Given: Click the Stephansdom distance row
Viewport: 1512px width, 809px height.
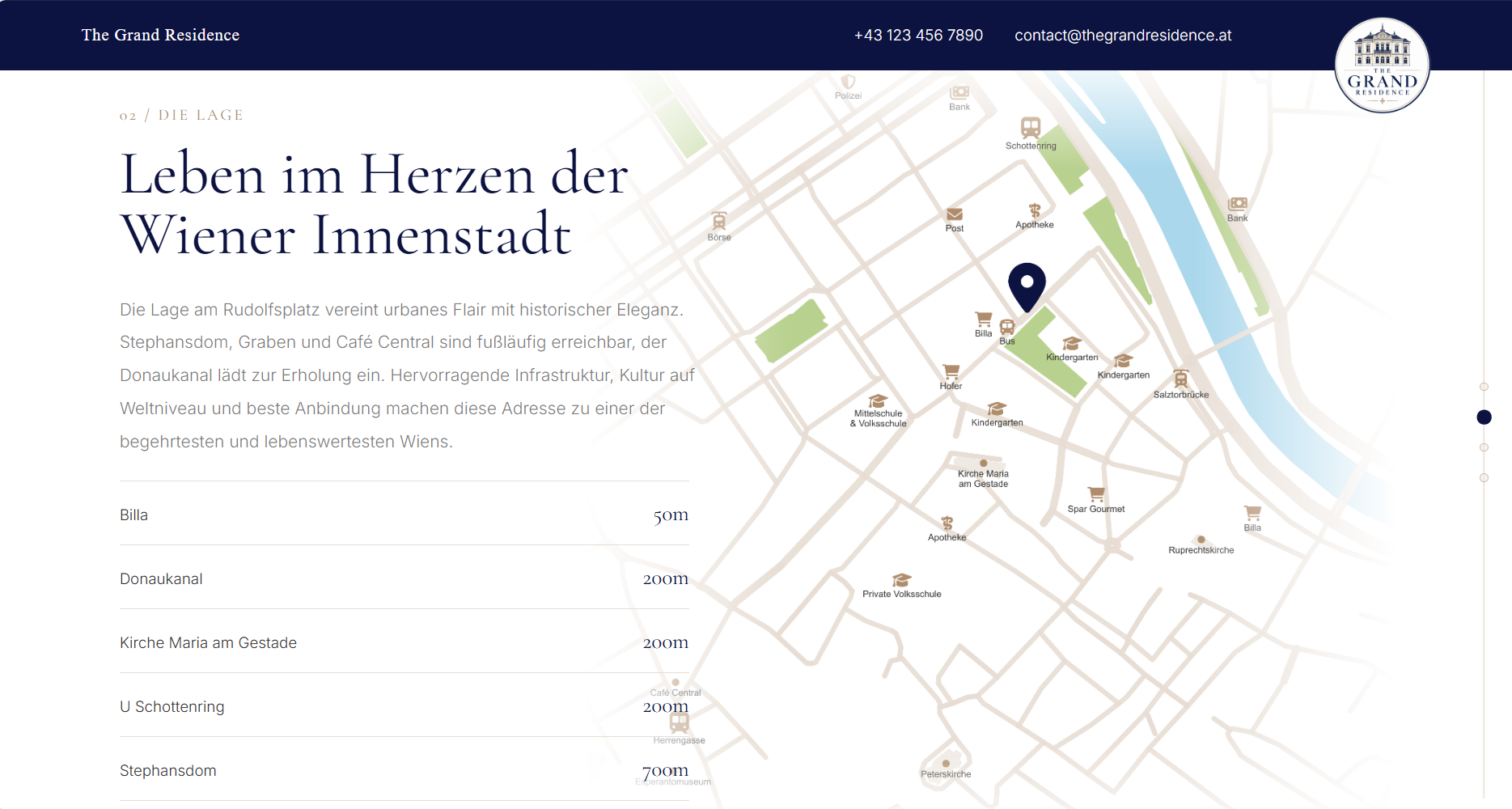Looking at the screenshot, I should pyautogui.click(x=404, y=769).
